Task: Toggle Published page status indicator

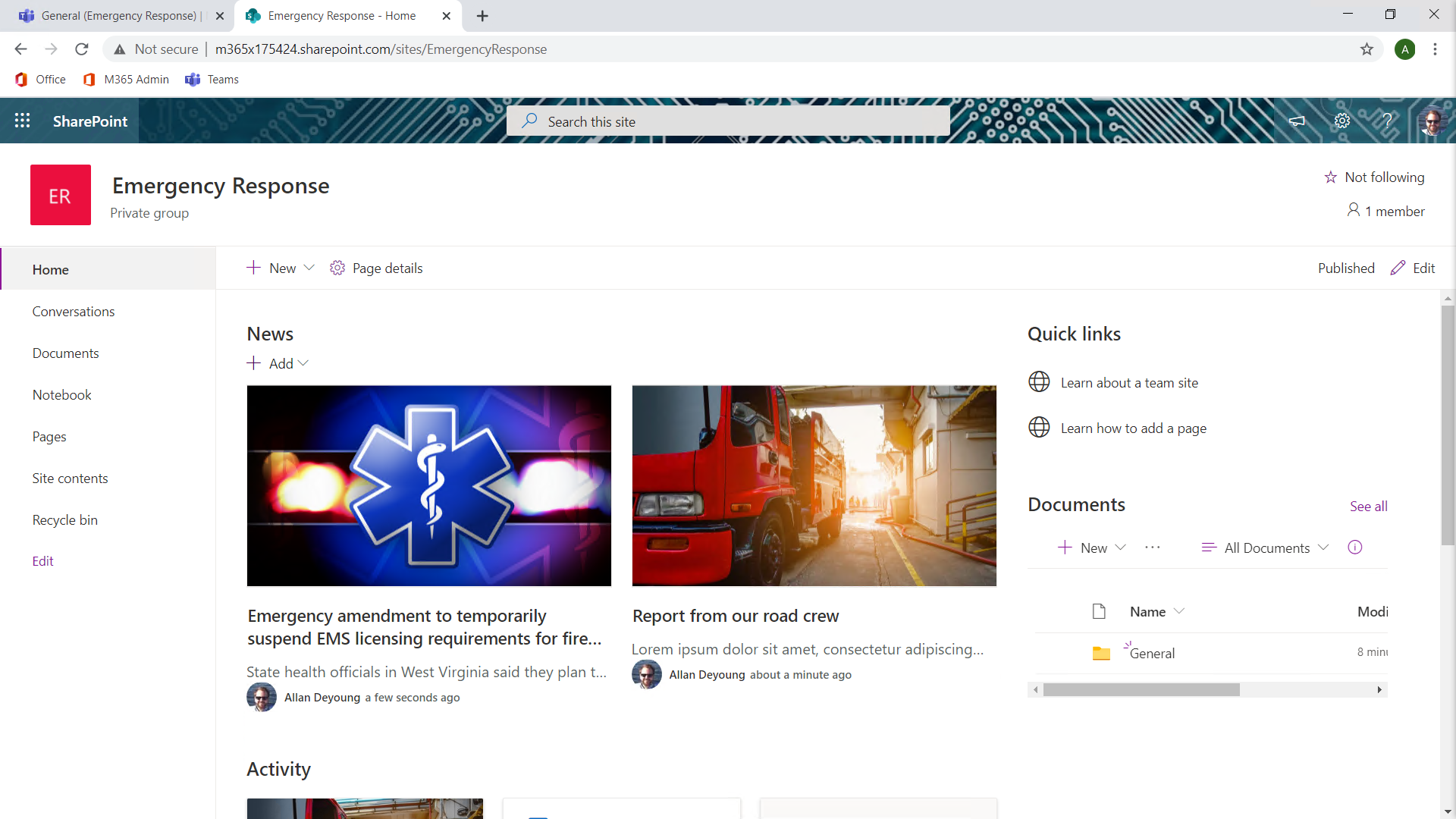Action: pos(1345,267)
